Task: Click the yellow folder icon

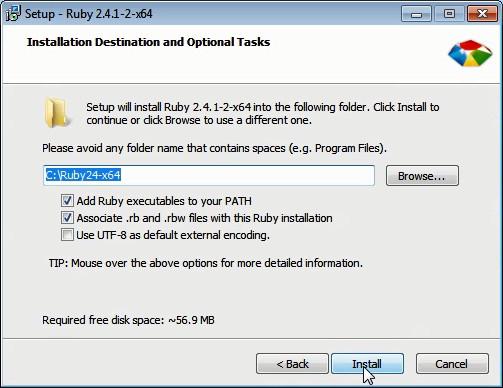Action: click(x=56, y=113)
